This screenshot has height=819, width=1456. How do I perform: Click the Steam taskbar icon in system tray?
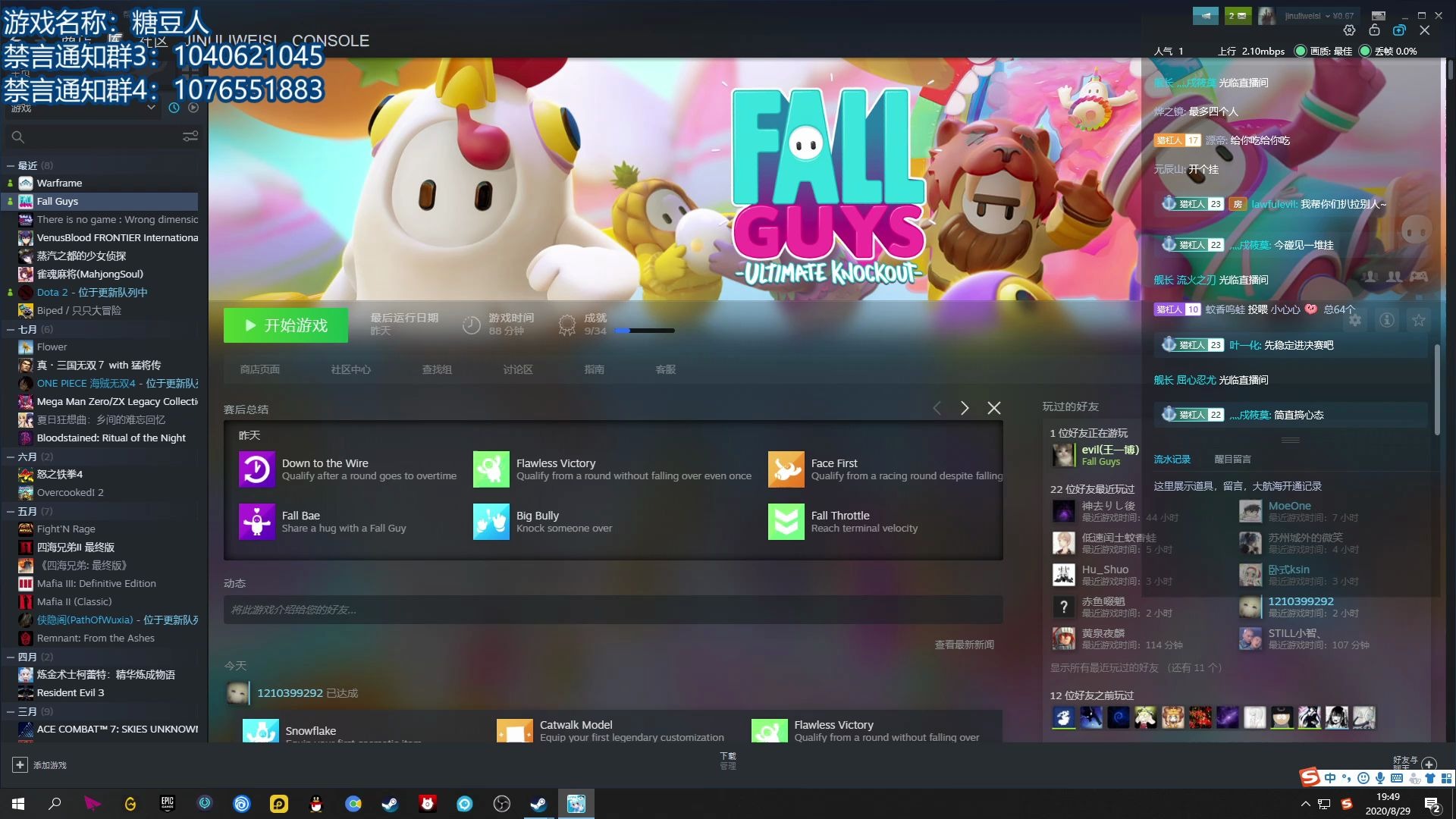(538, 803)
